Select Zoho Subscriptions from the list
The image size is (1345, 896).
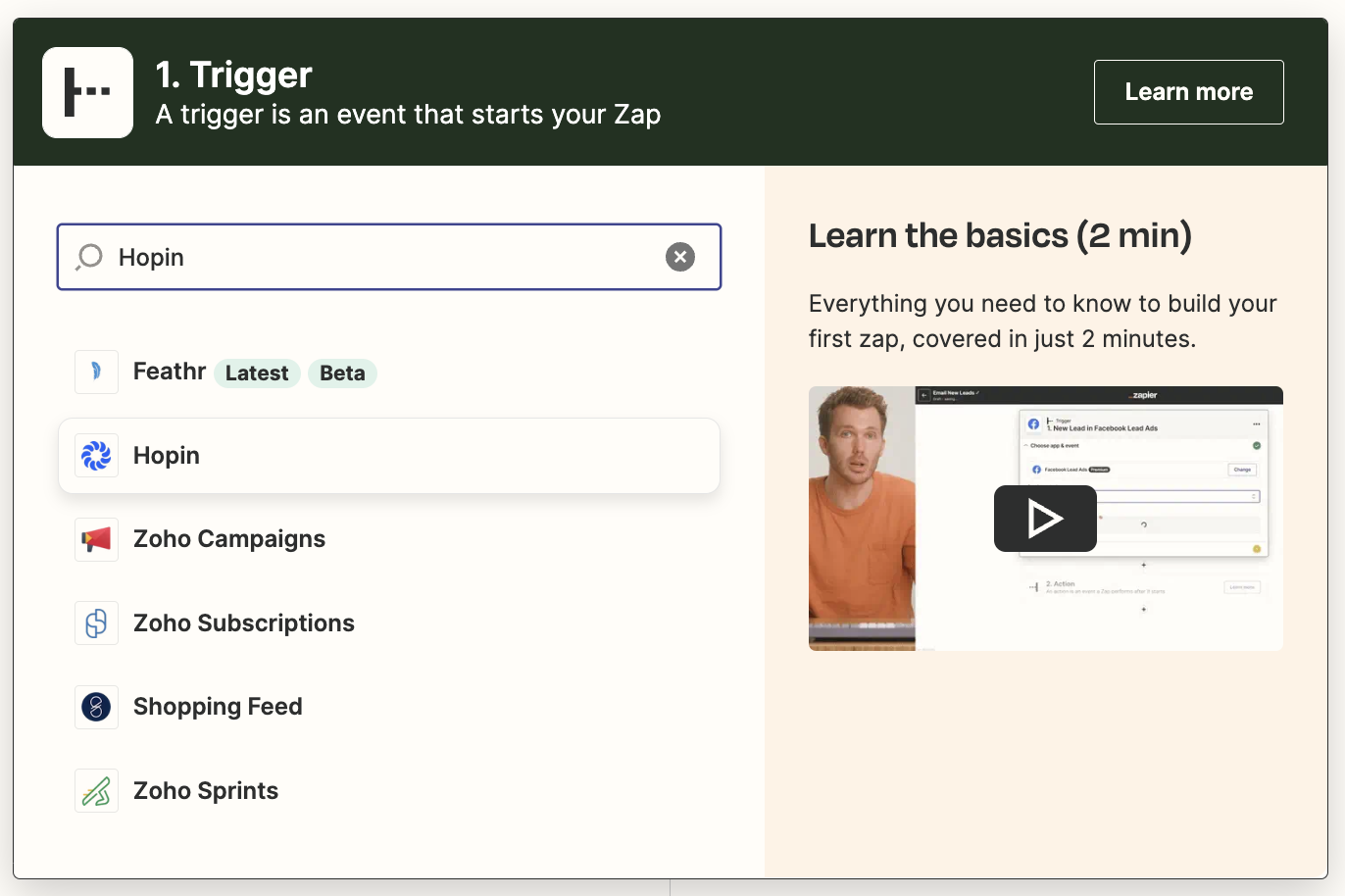[x=389, y=623]
